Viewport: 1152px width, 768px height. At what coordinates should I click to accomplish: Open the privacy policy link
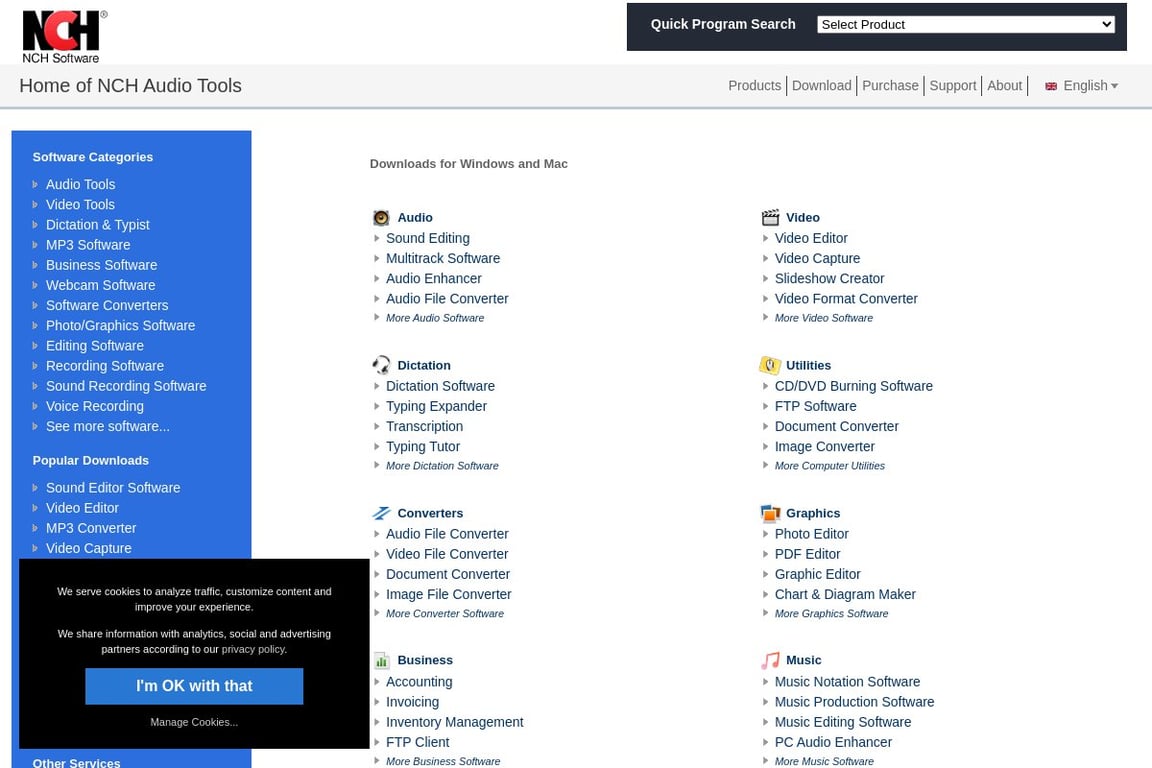coord(253,650)
